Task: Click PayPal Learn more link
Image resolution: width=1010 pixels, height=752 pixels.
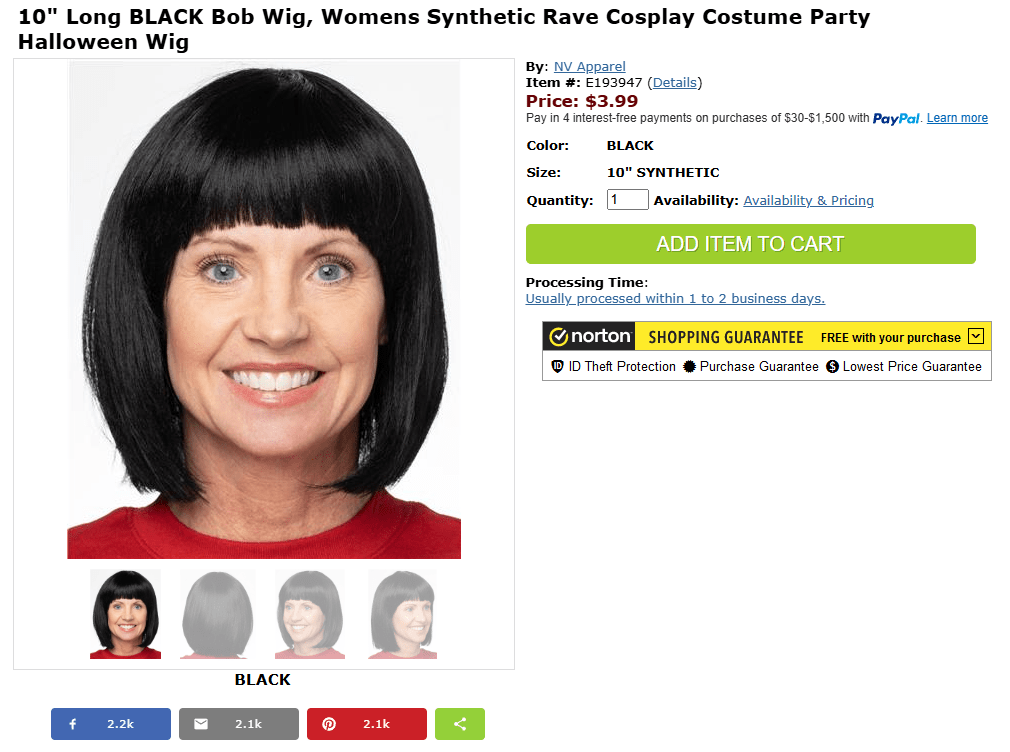Action: point(957,118)
